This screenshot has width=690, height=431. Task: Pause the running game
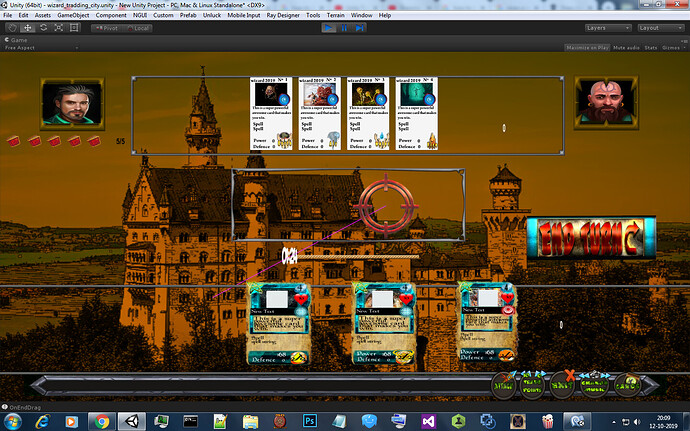344,28
